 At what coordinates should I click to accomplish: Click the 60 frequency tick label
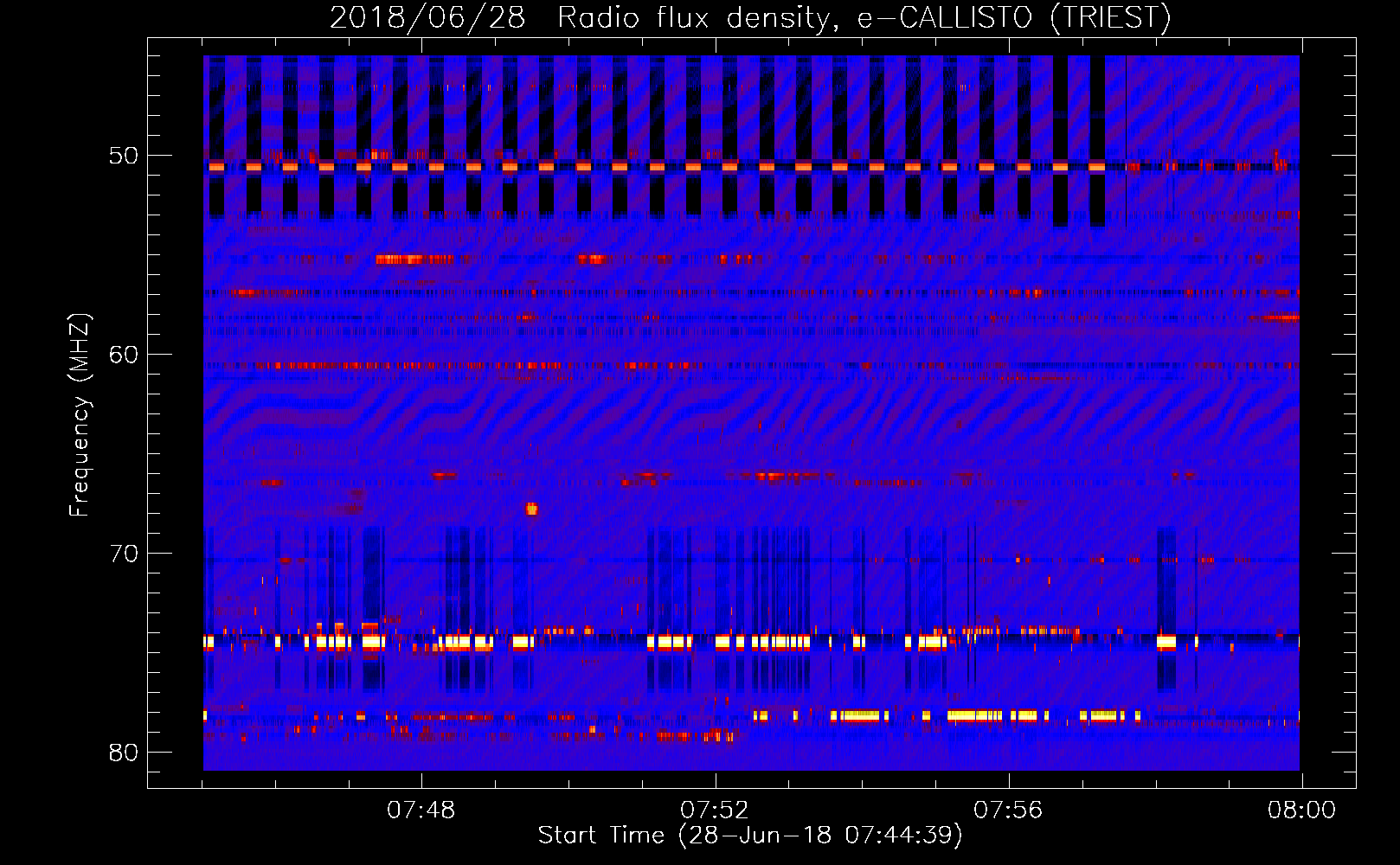(x=124, y=355)
